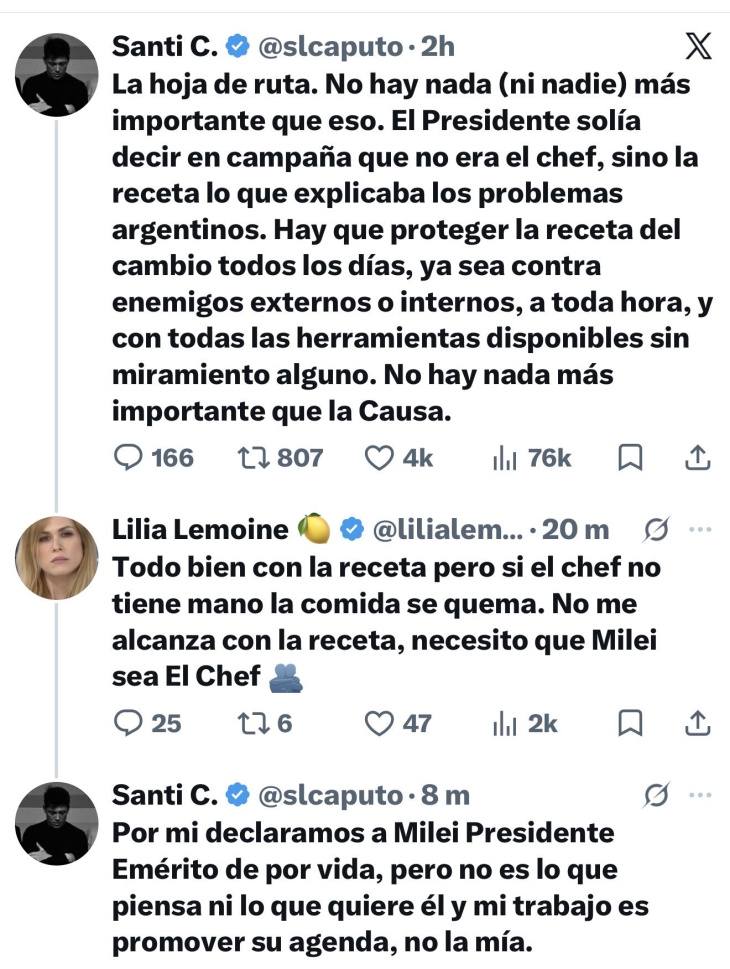The height and width of the screenshot is (969, 730).
Task: Repost Lilia Lemoine's tweet with 6 reposts
Action: pyautogui.click(x=265, y=723)
